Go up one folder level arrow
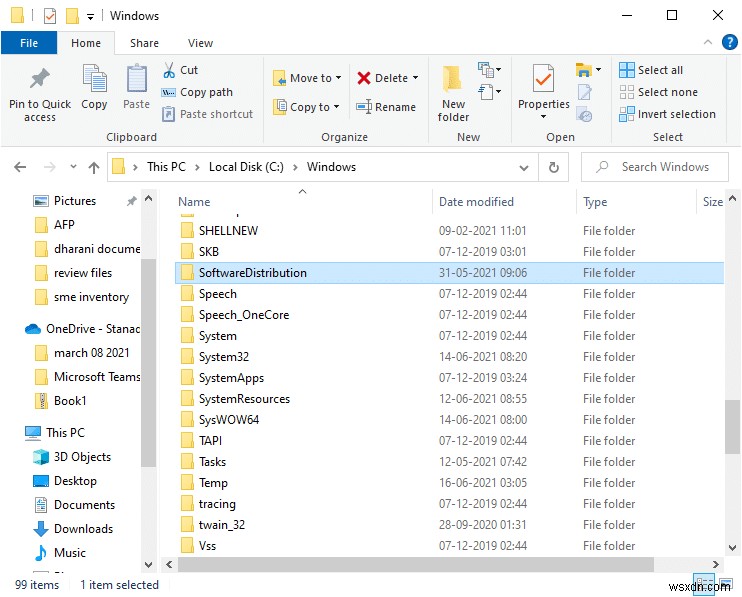The width and height of the screenshot is (742, 597). (94, 167)
